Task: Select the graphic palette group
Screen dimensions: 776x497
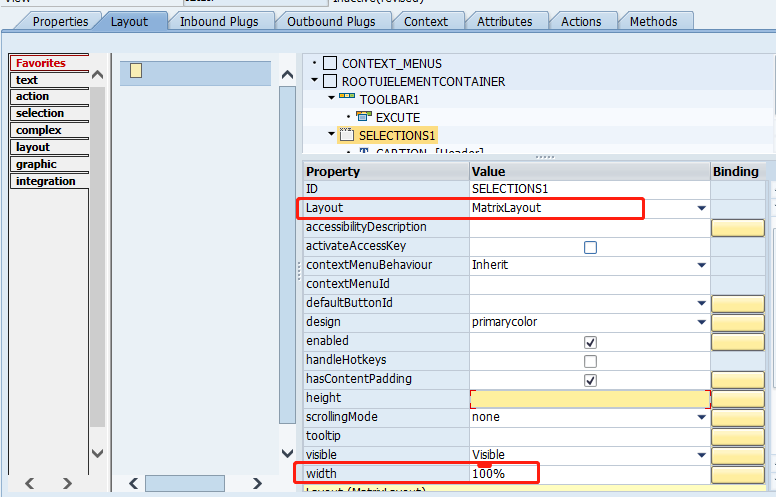Action: (48, 164)
